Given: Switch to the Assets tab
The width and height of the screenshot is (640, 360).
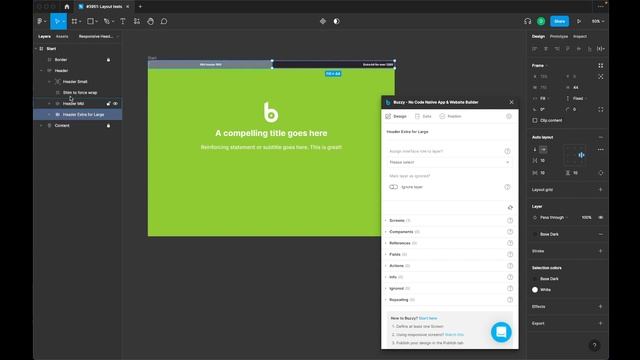Looking at the screenshot, I should (x=62, y=36).
